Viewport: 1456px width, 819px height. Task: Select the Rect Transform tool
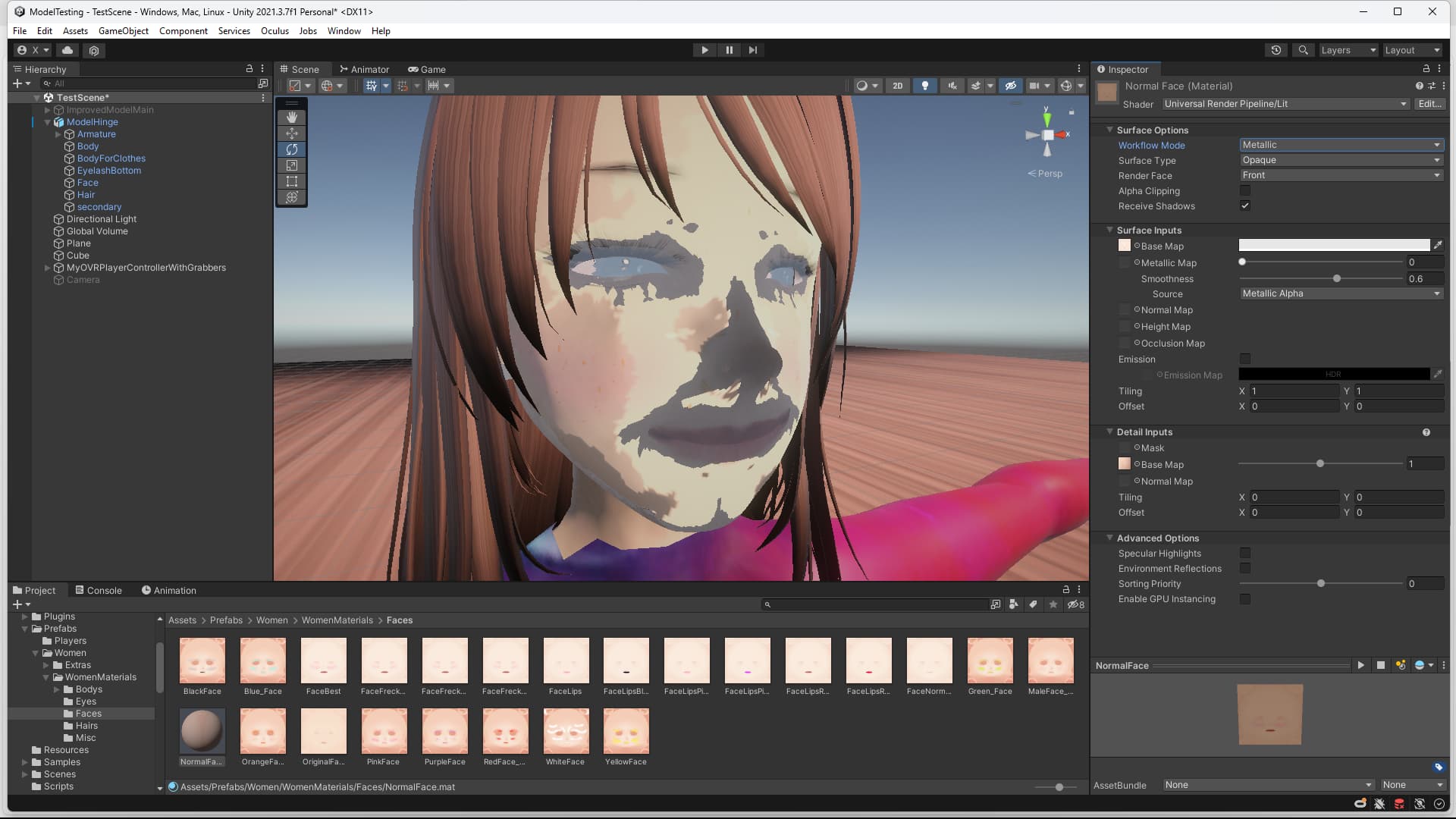tap(291, 181)
